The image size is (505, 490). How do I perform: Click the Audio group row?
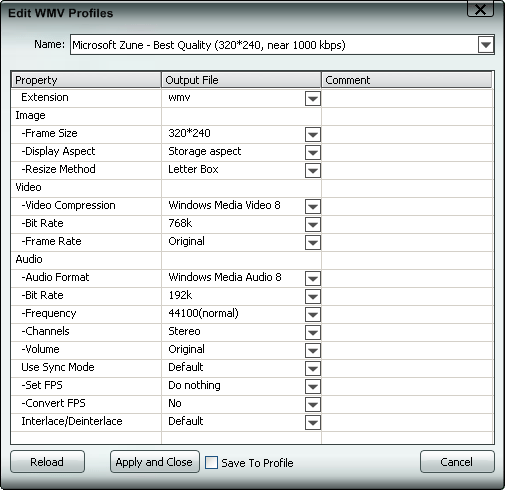[x=252, y=260]
